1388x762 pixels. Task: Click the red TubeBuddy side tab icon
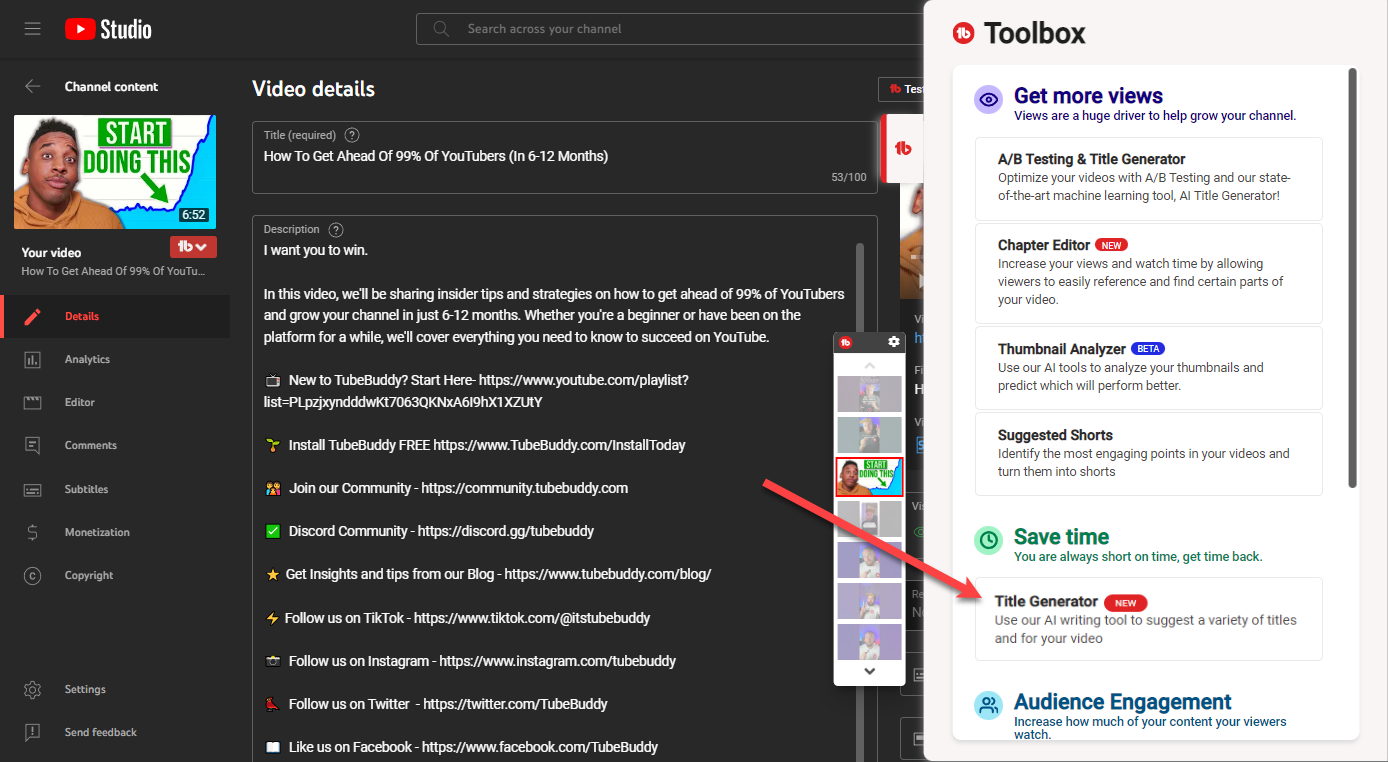pyautogui.click(x=903, y=148)
